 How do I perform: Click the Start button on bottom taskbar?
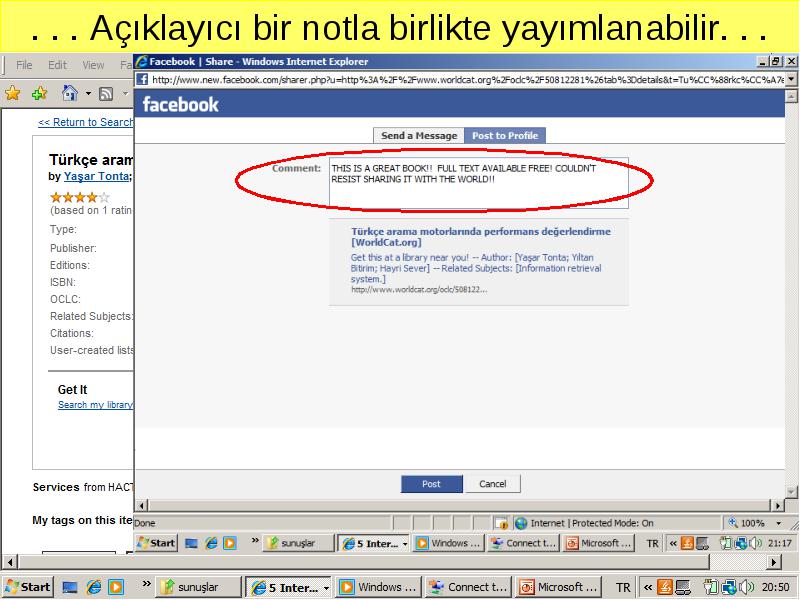(28, 587)
